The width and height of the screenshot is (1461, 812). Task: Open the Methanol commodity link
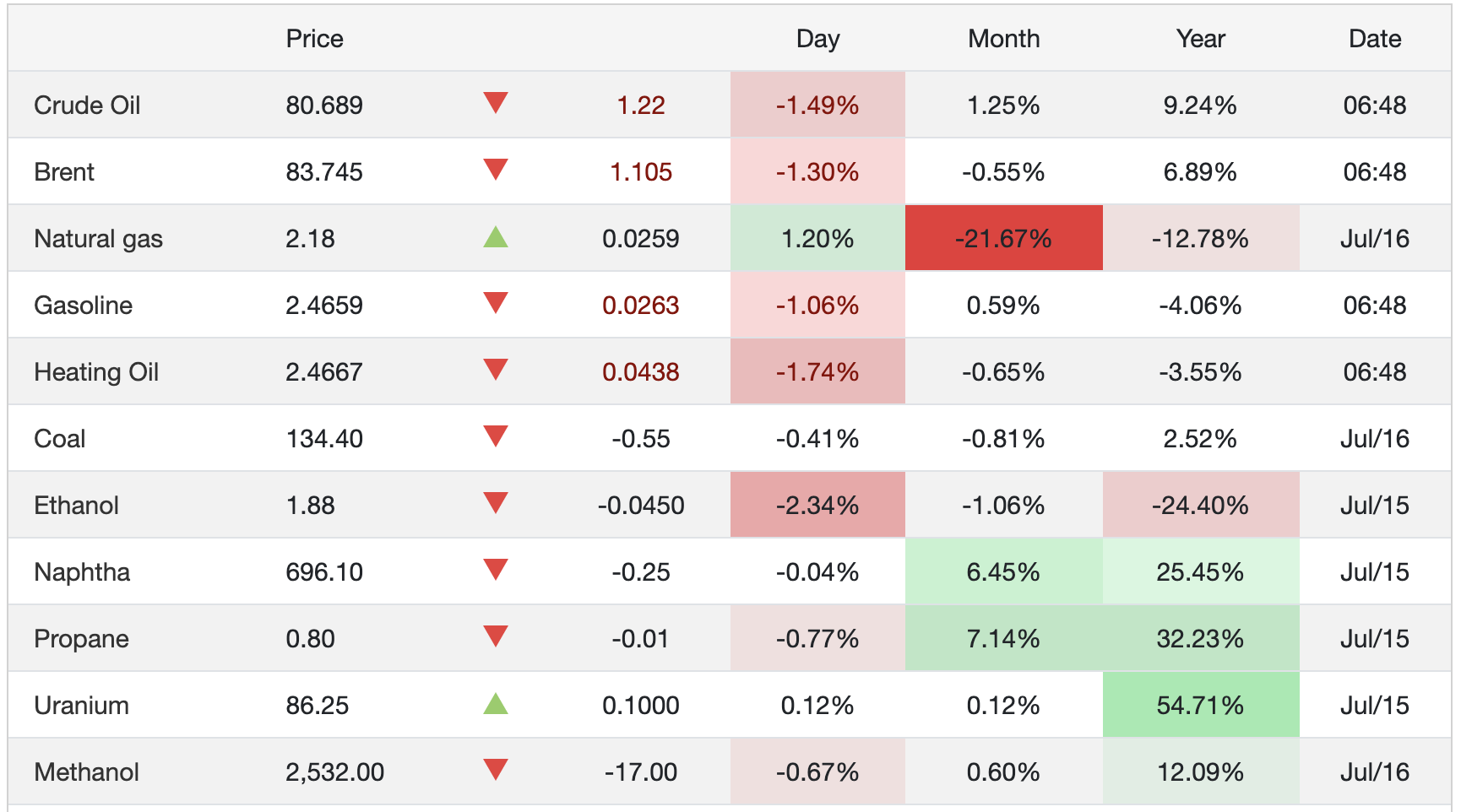86,772
